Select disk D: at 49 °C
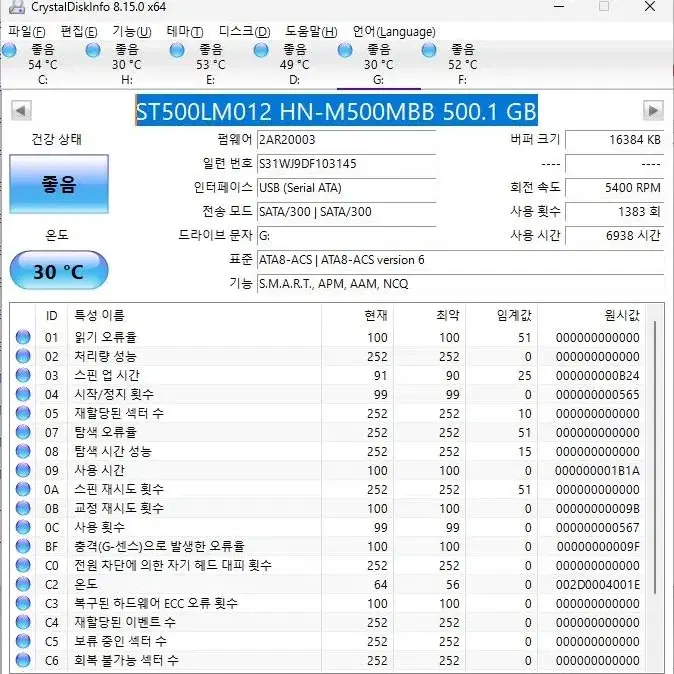This screenshot has width=674, height=674. point(294,64)
